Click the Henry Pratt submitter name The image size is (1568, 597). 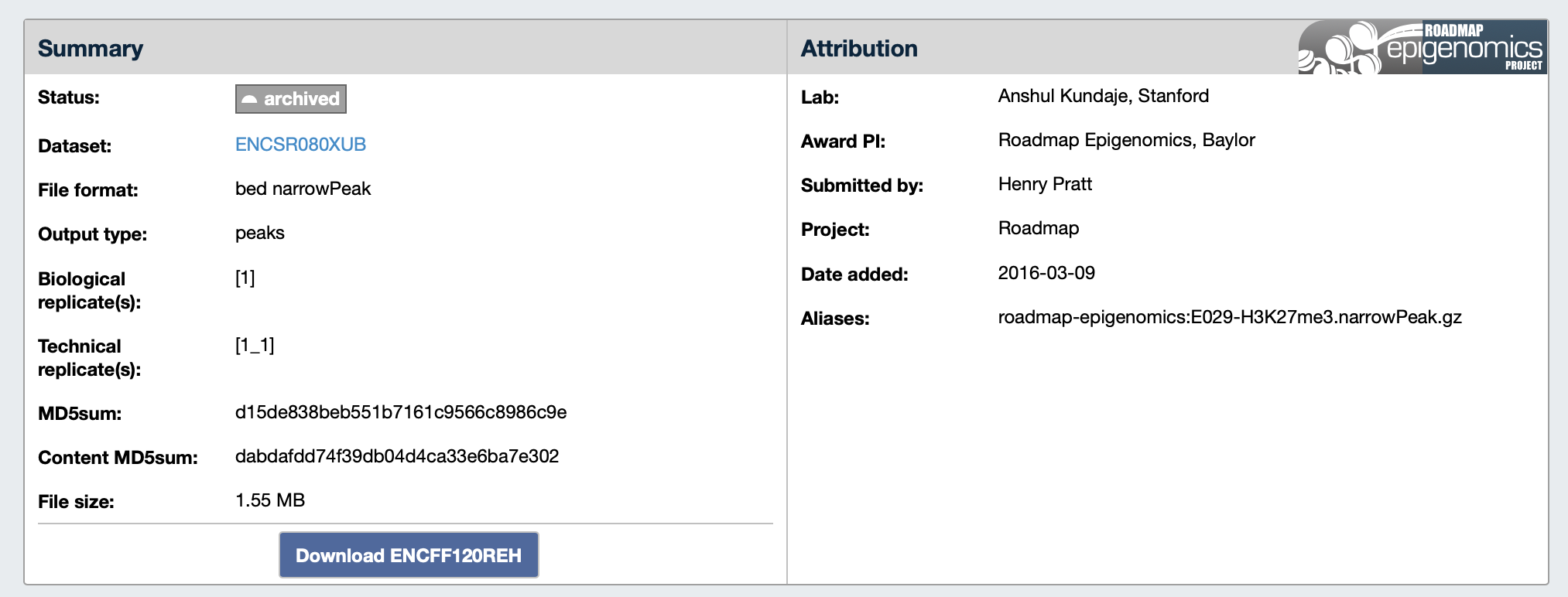[1045, 184]
